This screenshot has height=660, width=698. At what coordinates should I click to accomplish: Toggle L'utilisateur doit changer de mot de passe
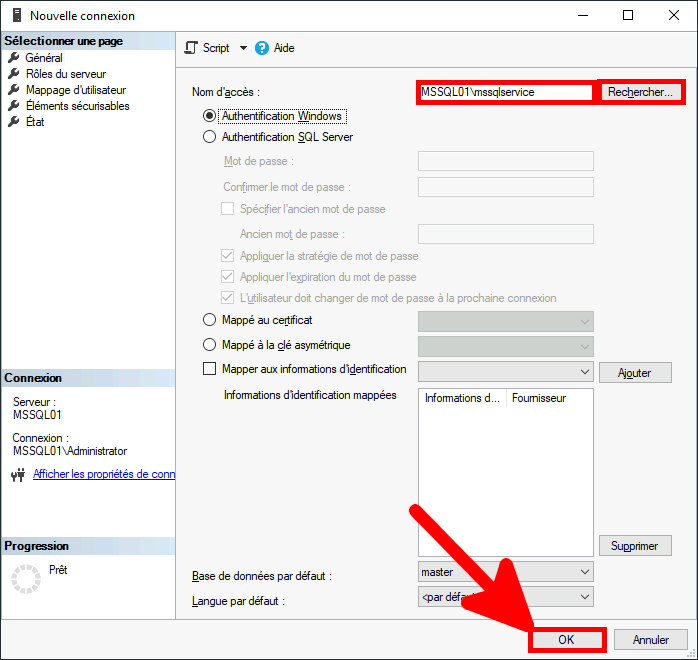pyautogui.click(x=227, y=298)
